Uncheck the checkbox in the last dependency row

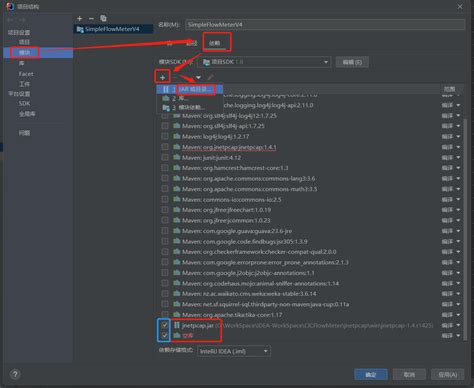click(x=165, y=335)
